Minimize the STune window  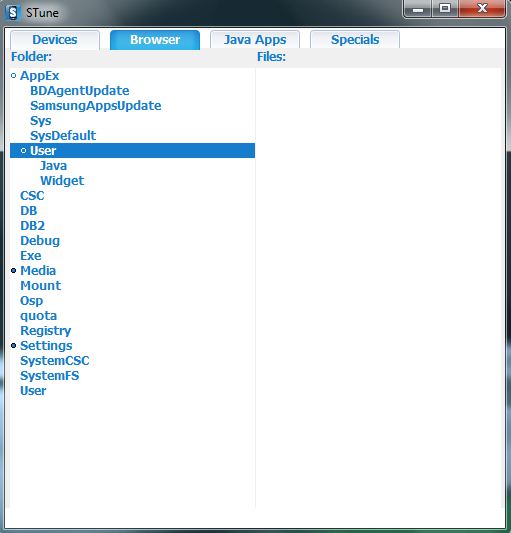(418, 8)
